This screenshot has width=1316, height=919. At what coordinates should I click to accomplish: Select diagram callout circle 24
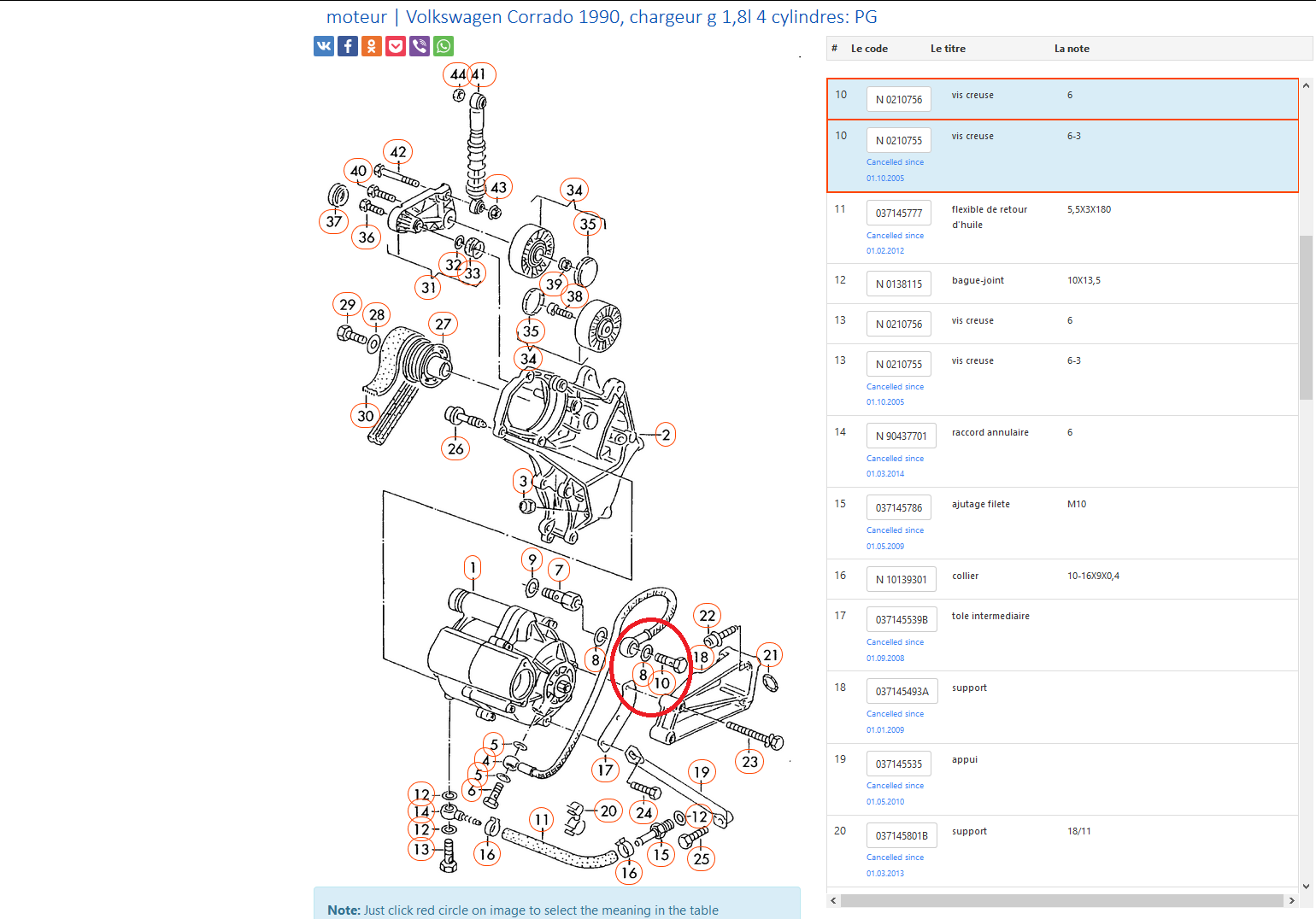[x=644, y=813]
